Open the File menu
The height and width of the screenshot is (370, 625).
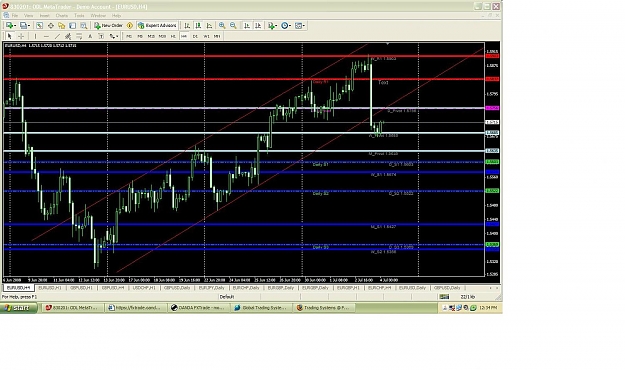[x=15, y=16]
